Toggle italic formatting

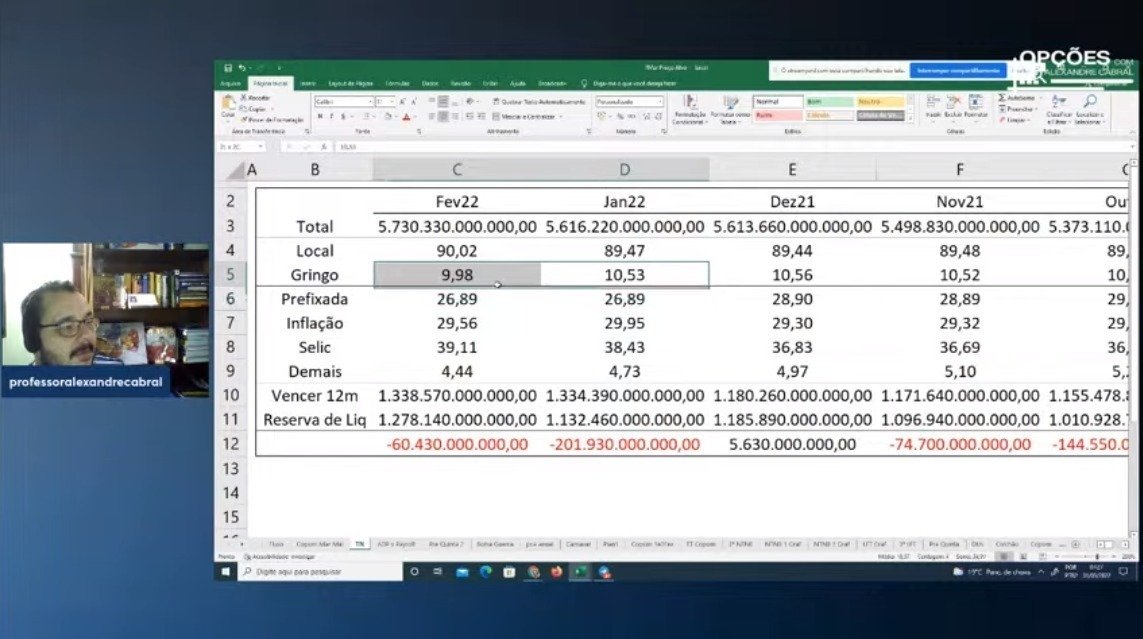pos(331,117)
